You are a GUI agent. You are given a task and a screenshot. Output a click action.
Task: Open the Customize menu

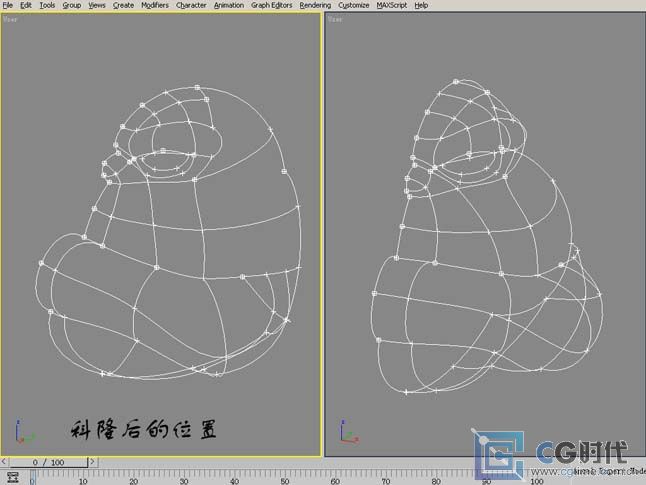click(353, 5)
